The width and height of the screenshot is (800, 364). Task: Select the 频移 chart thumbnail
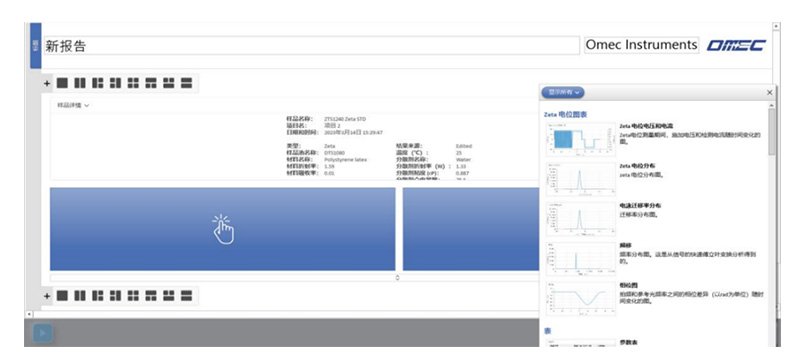coord(581,258)
